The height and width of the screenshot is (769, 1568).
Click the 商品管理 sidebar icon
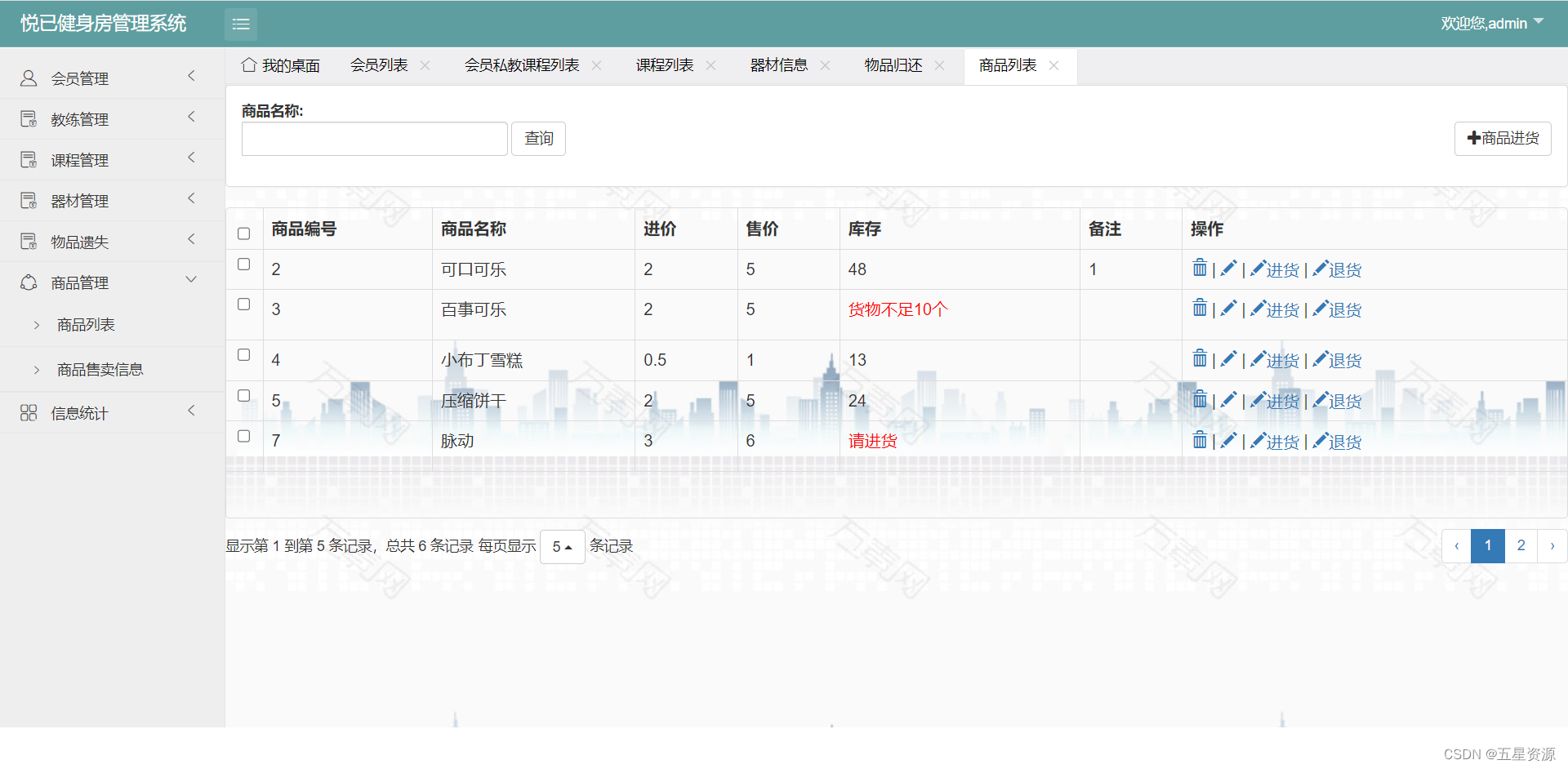29,282
